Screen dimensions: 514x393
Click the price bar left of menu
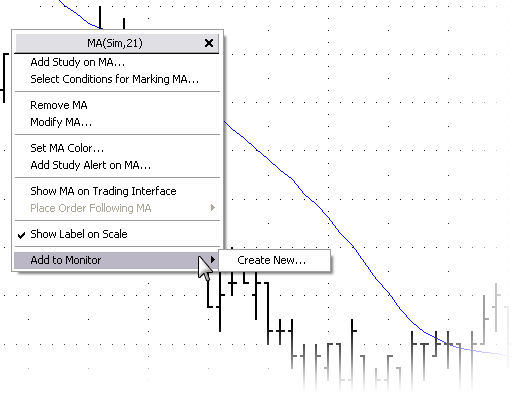(x=4, y=78)
